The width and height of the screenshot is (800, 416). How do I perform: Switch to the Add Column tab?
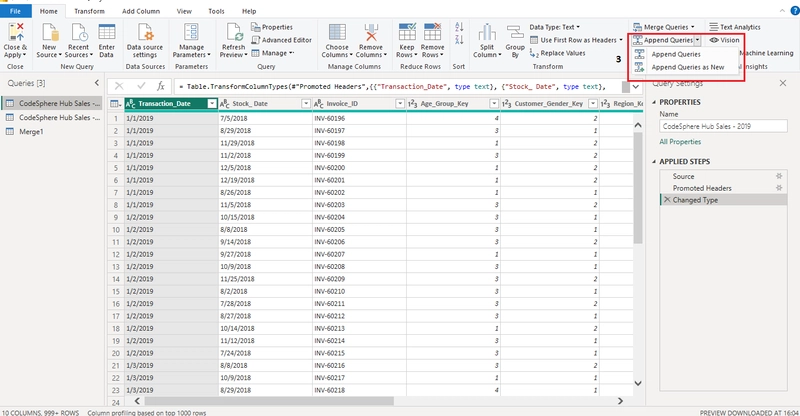tap(141, 11)
